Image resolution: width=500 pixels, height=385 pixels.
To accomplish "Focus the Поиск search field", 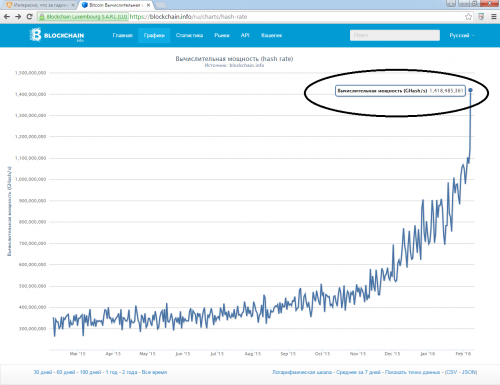I will coord(395,35).
